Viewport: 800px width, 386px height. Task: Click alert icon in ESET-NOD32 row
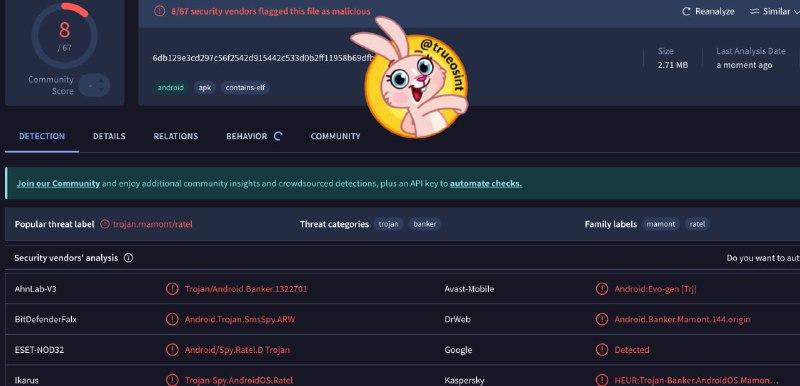(x=172, y=350)
